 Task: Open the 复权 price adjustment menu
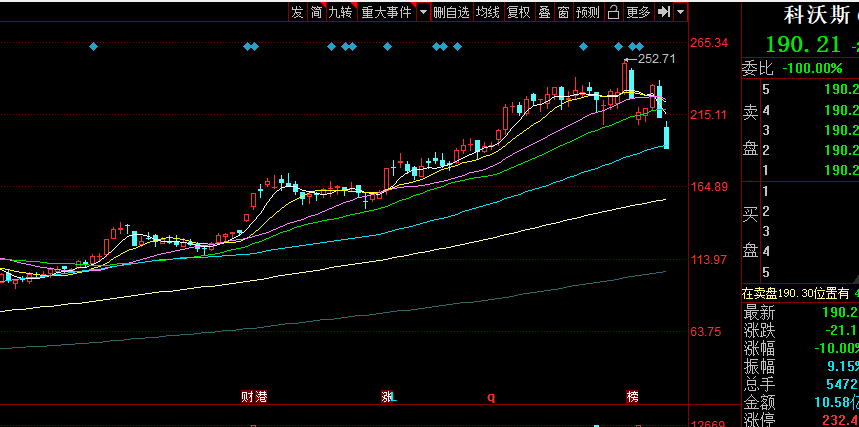coord(518,12)
